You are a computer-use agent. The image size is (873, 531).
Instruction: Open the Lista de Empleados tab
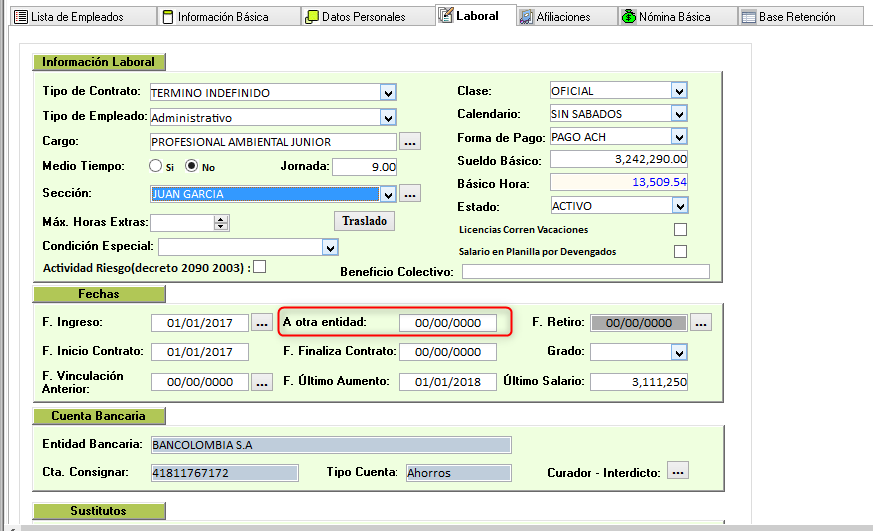77,17
